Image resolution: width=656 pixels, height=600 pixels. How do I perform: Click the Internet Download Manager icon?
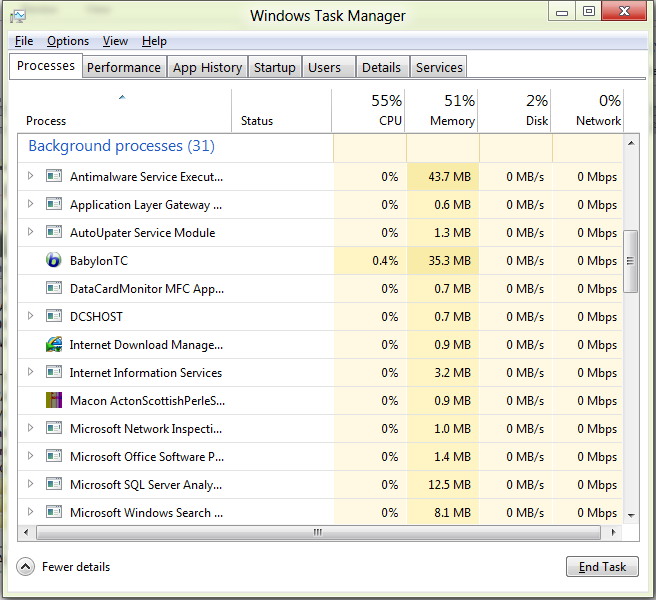54,344
